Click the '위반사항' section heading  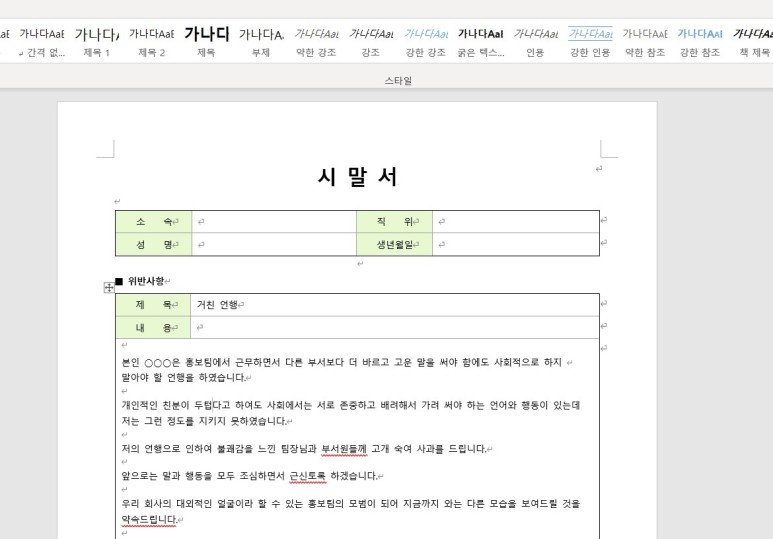point(146,281)
